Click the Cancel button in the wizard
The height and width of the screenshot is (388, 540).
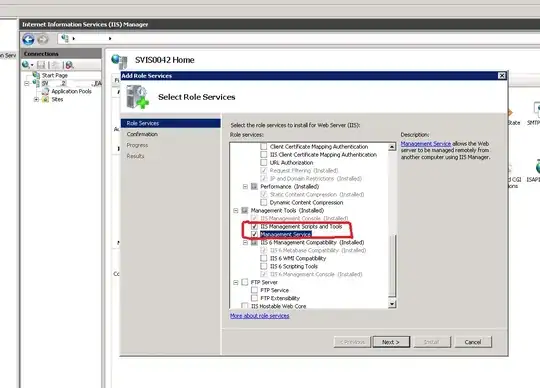tap(473, 342)
